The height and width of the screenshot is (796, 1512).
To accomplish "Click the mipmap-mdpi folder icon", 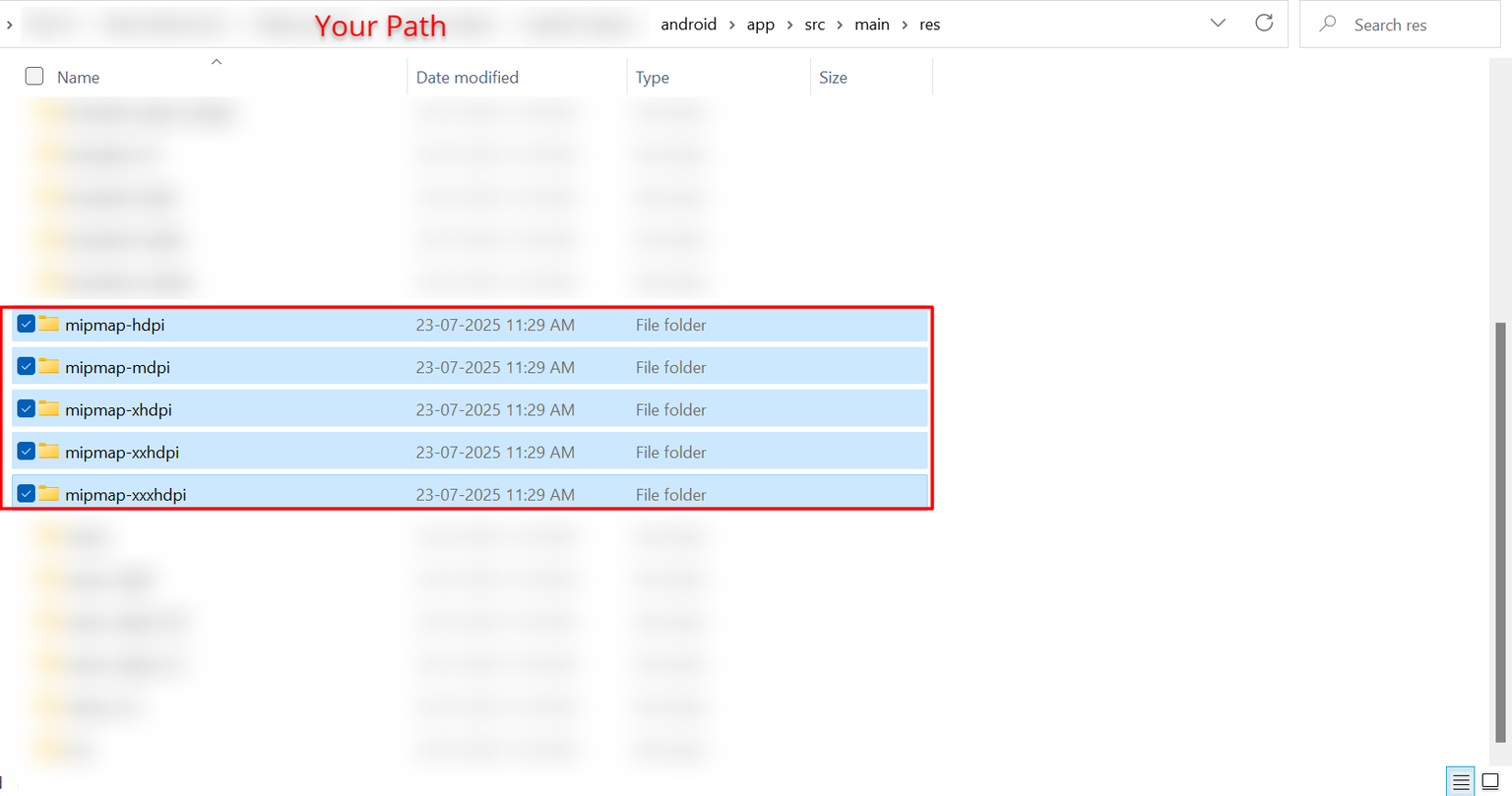I will coord(49,366).
